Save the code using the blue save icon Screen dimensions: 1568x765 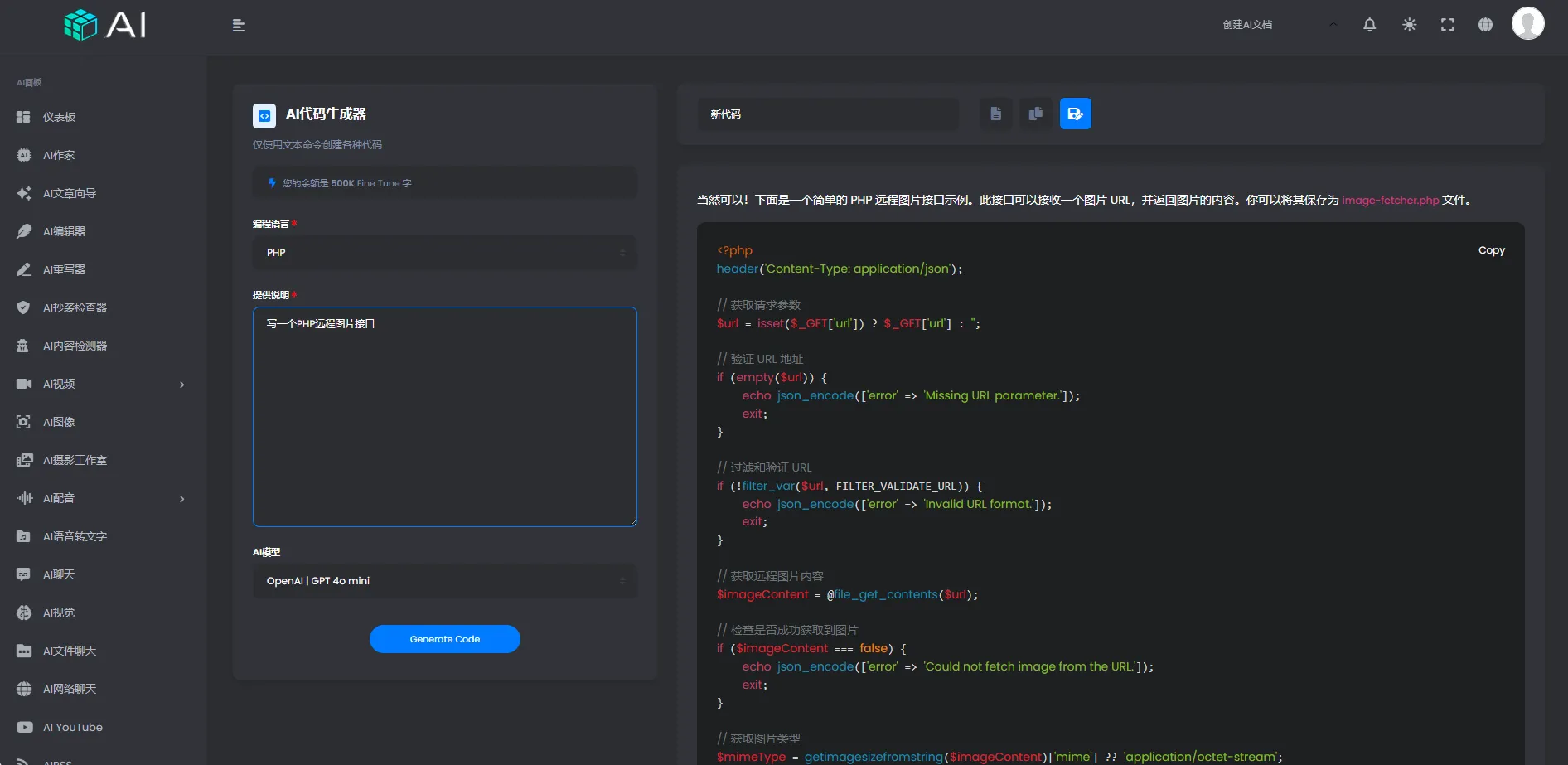click(x=1075, y=114)
